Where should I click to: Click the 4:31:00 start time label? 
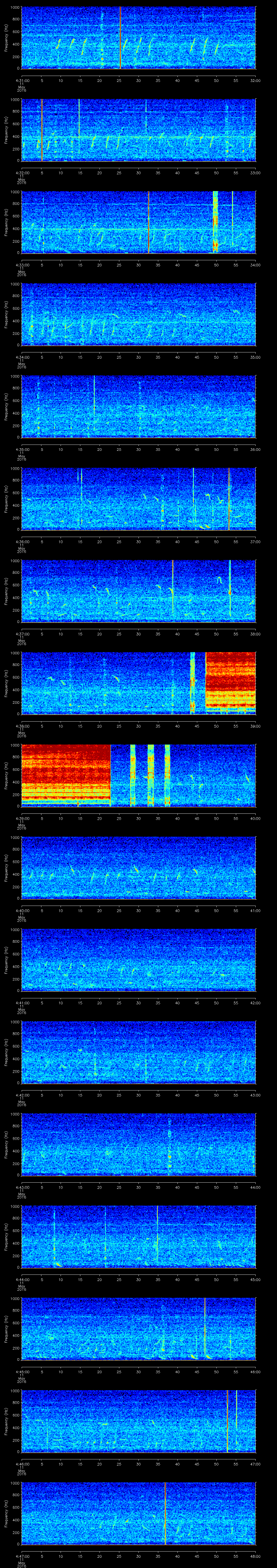[x=22, y=80]
